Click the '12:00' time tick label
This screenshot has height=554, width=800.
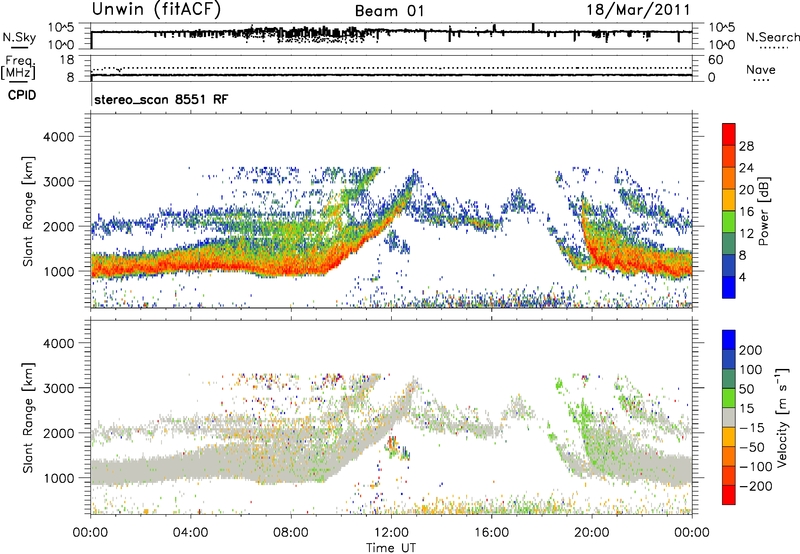391,533
